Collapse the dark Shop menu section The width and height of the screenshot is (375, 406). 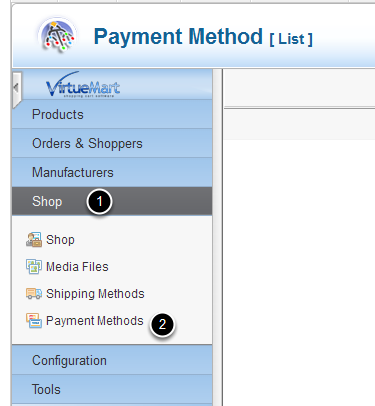point(112,201)
